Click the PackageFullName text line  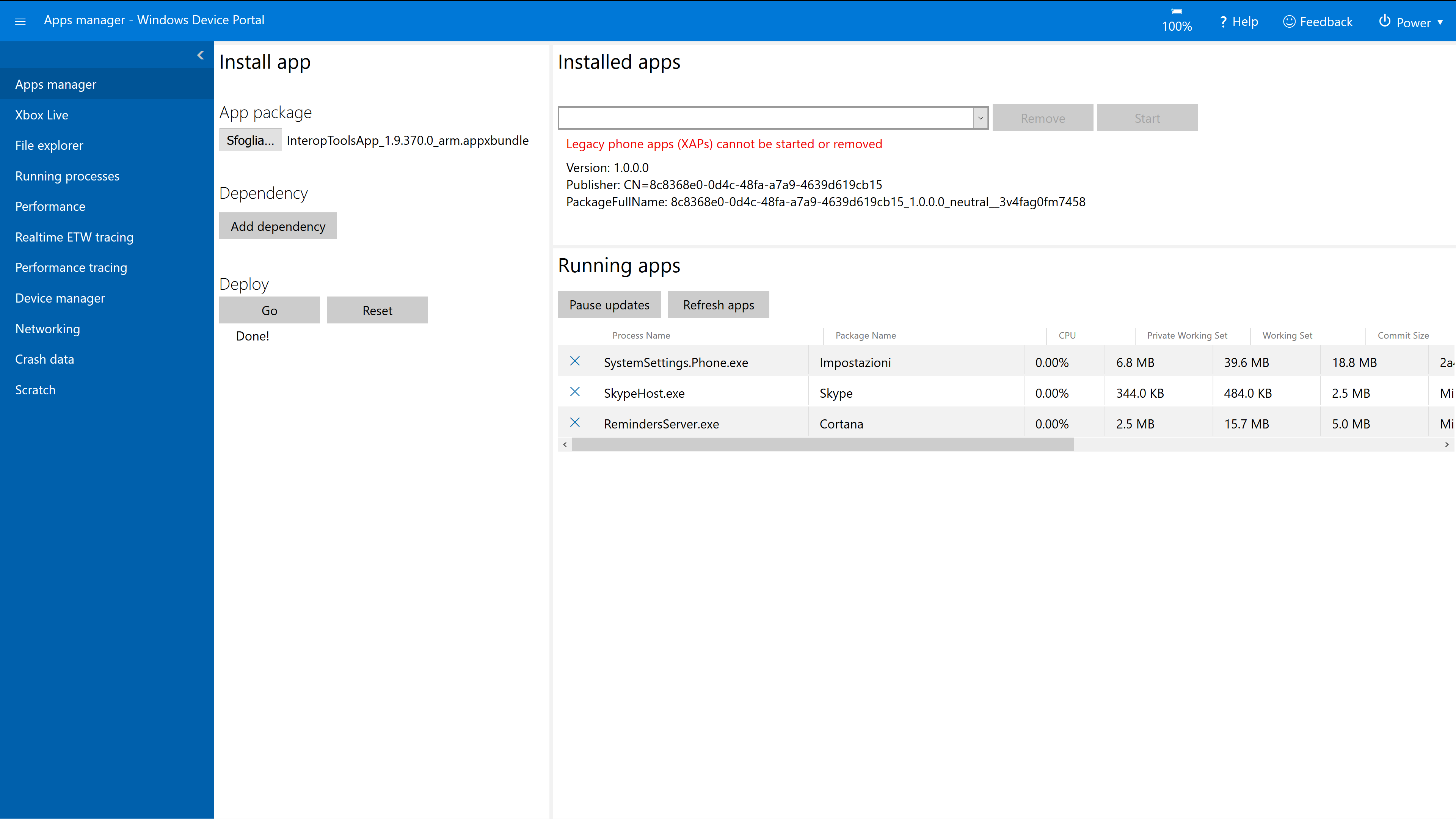click(826, 202)
